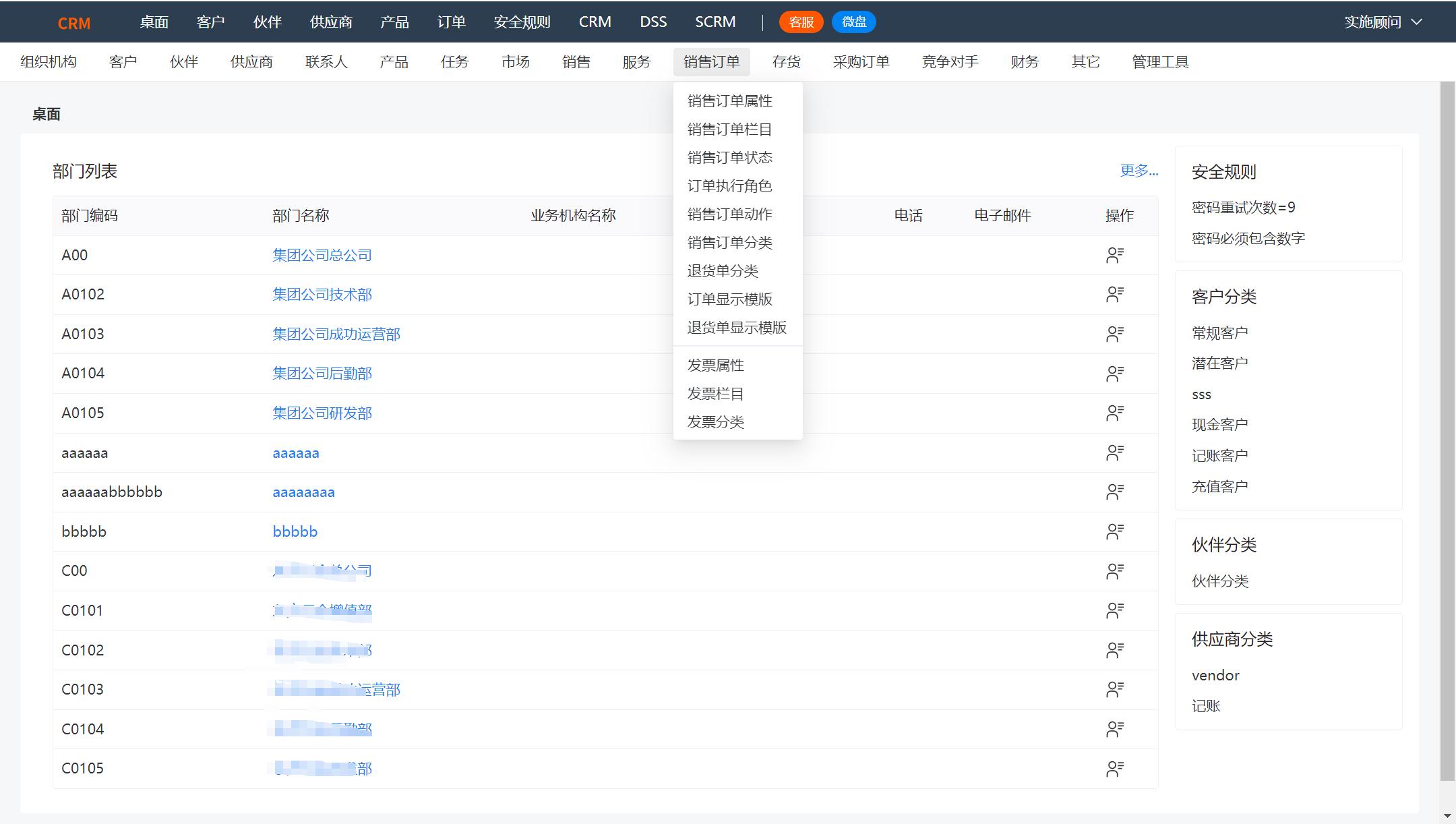Open department 集团公司成功运营部

336,334
